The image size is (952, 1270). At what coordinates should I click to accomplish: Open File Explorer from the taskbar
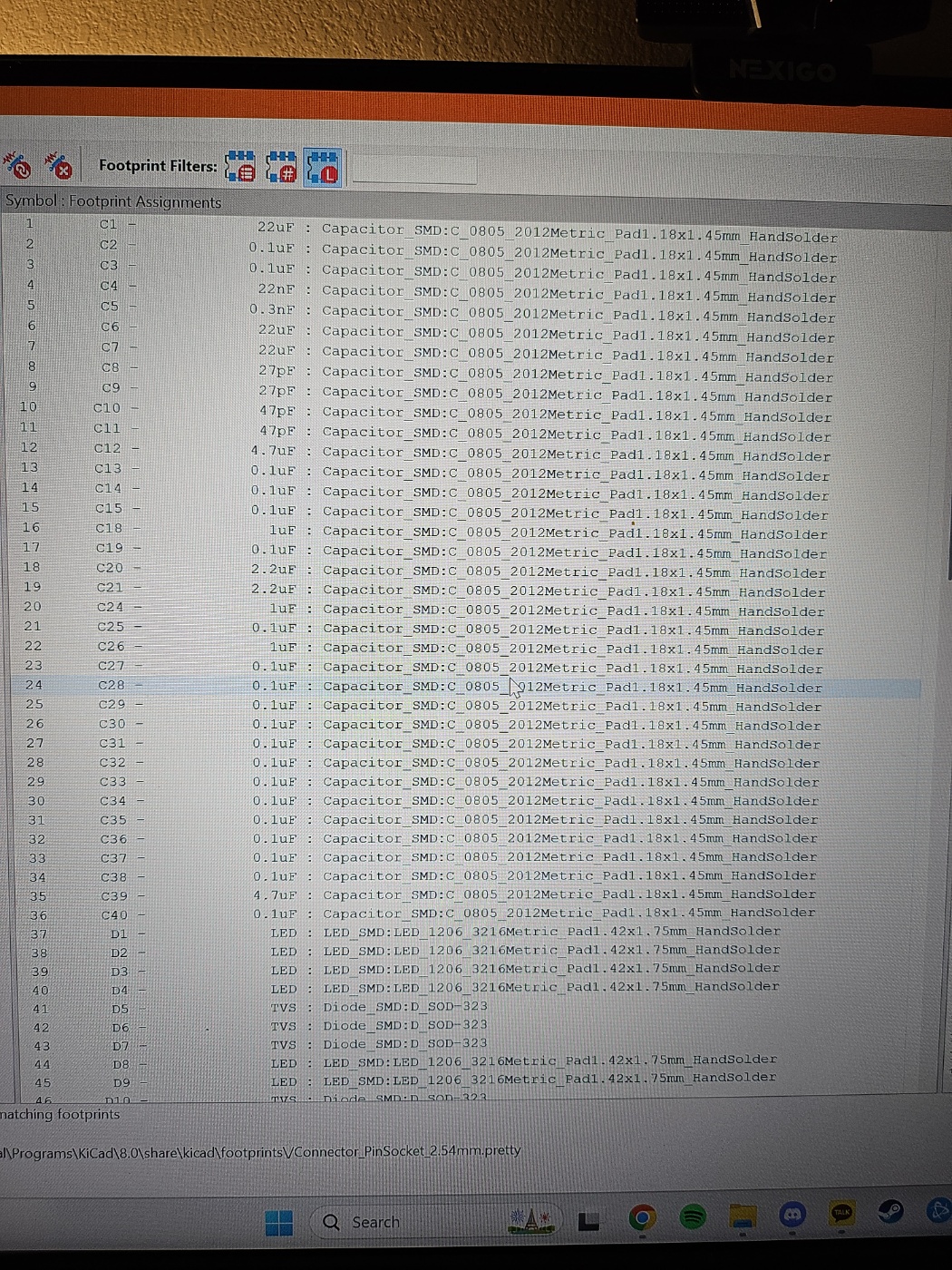point(743,1216)
